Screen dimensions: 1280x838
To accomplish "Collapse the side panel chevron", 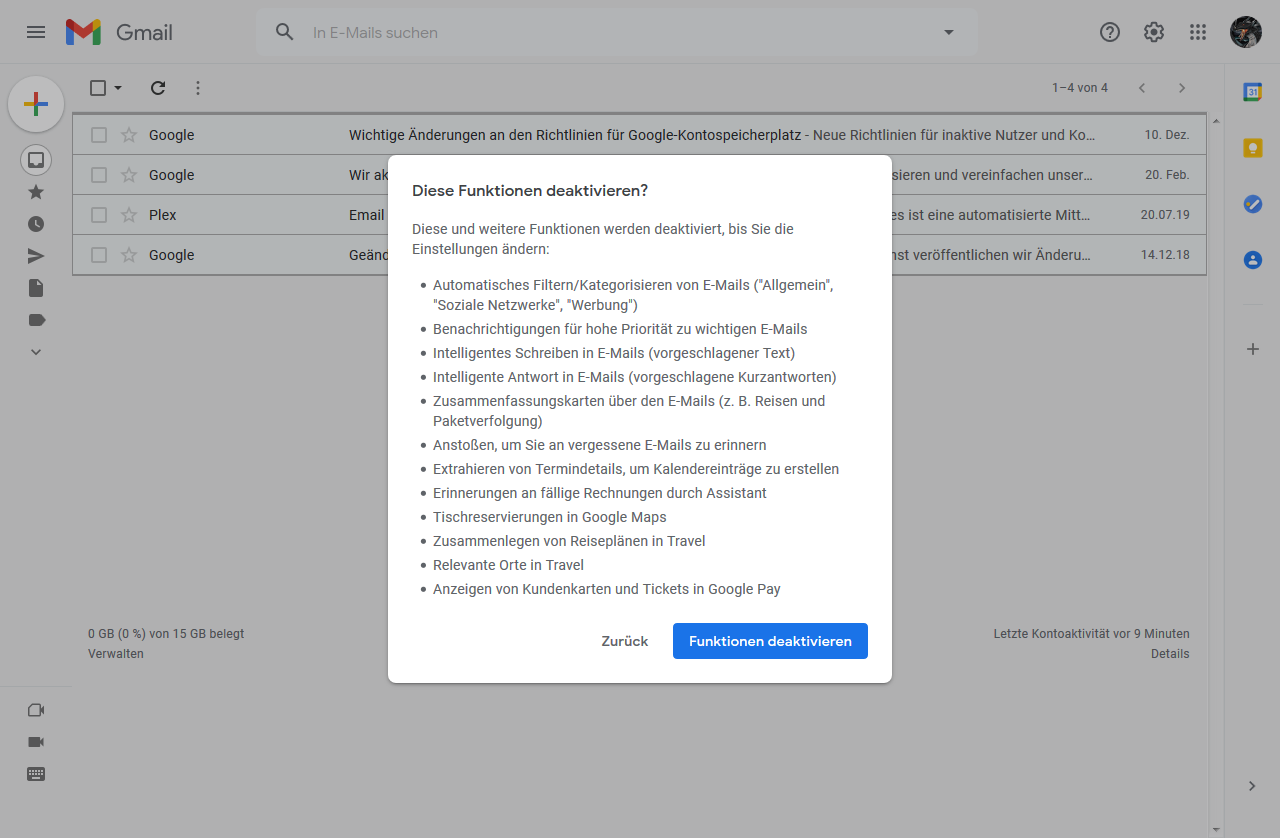I will 1252,786.
